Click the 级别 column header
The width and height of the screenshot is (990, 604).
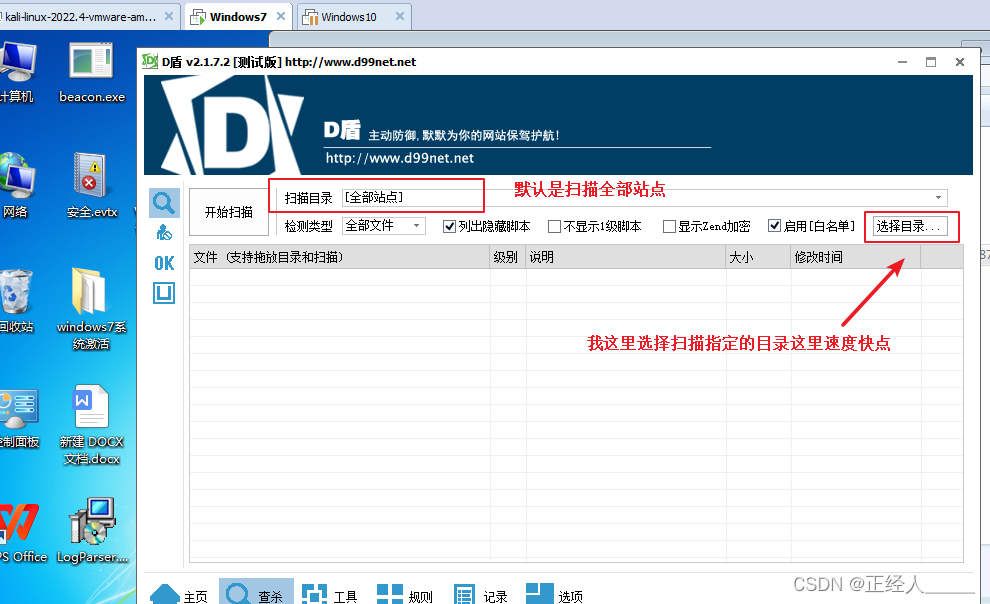[508, 257]
